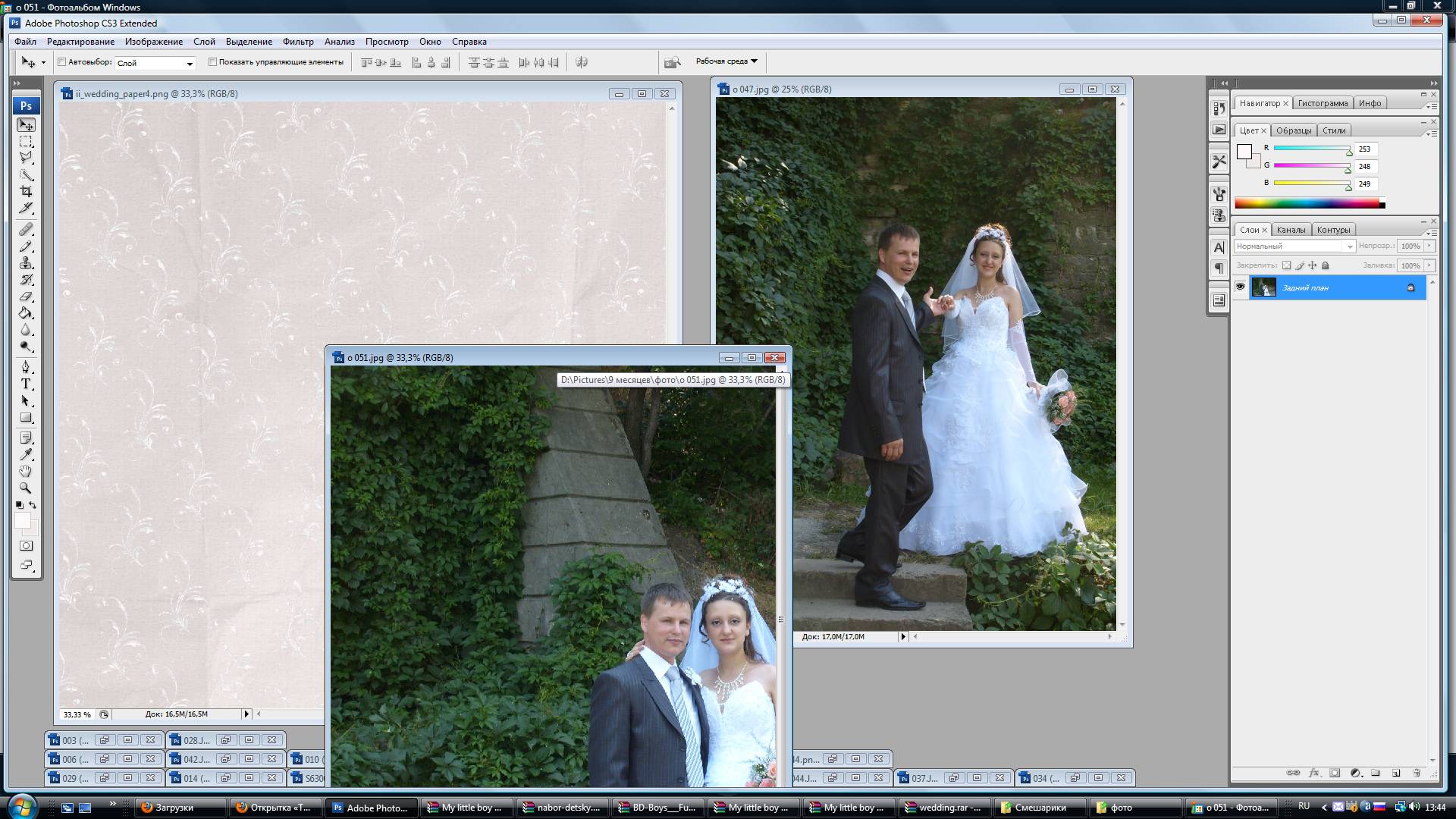The image size is (1456, 819).
Task: Reset default foreground and background colors
Action: (x=19, y=505)
